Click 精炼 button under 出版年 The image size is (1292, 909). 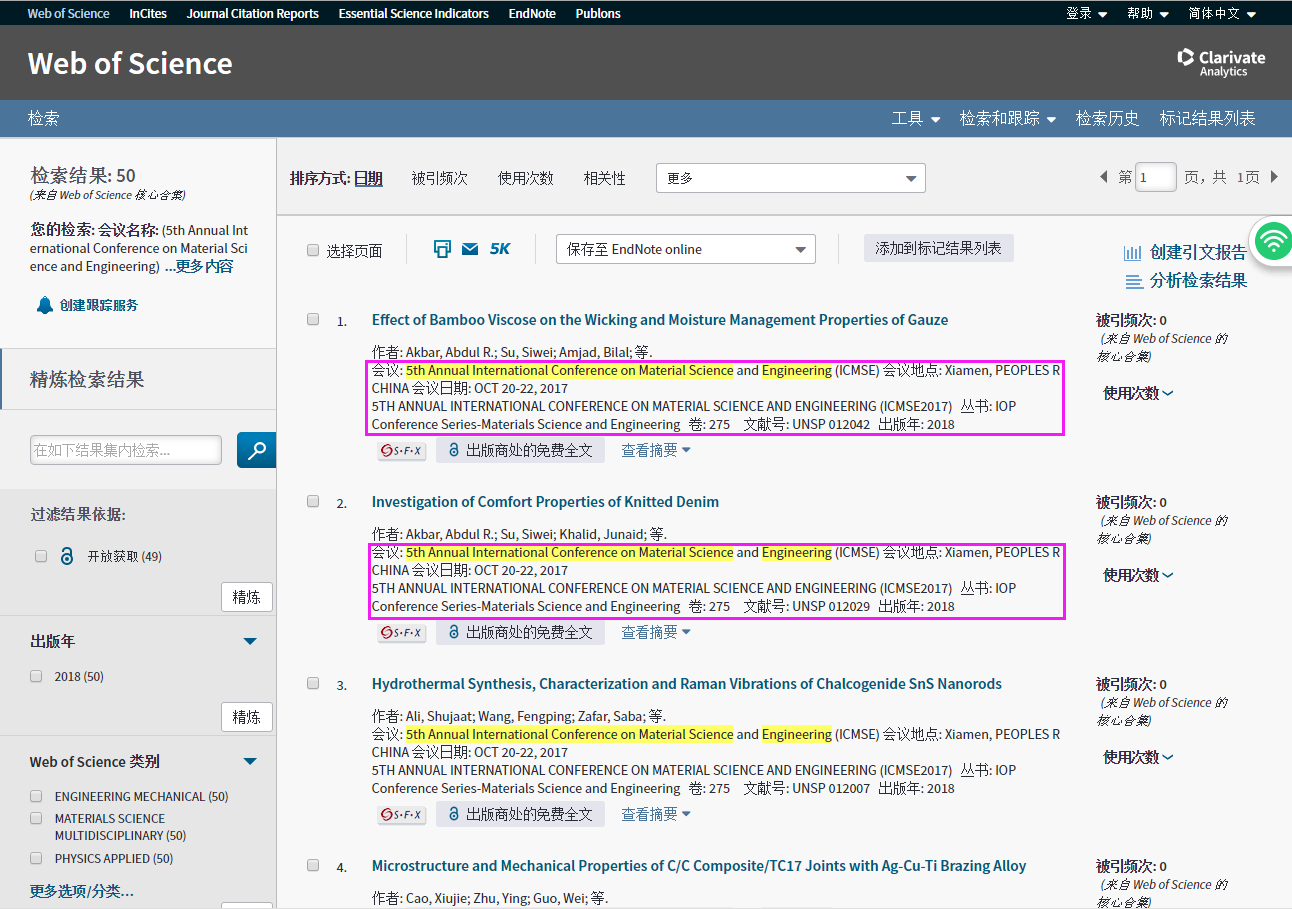[x=247, y=717]
